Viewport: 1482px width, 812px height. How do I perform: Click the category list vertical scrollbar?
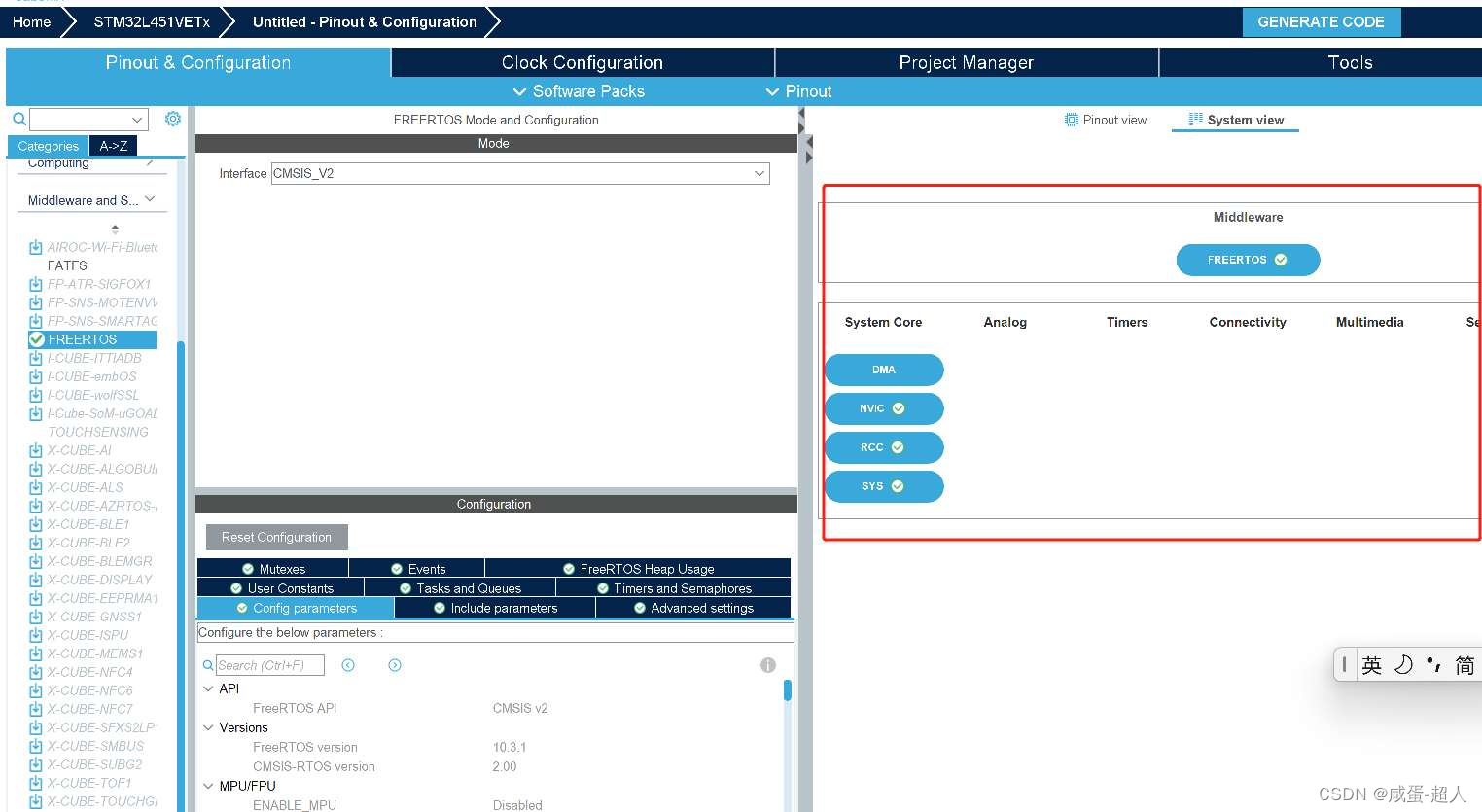click(181, 574)
